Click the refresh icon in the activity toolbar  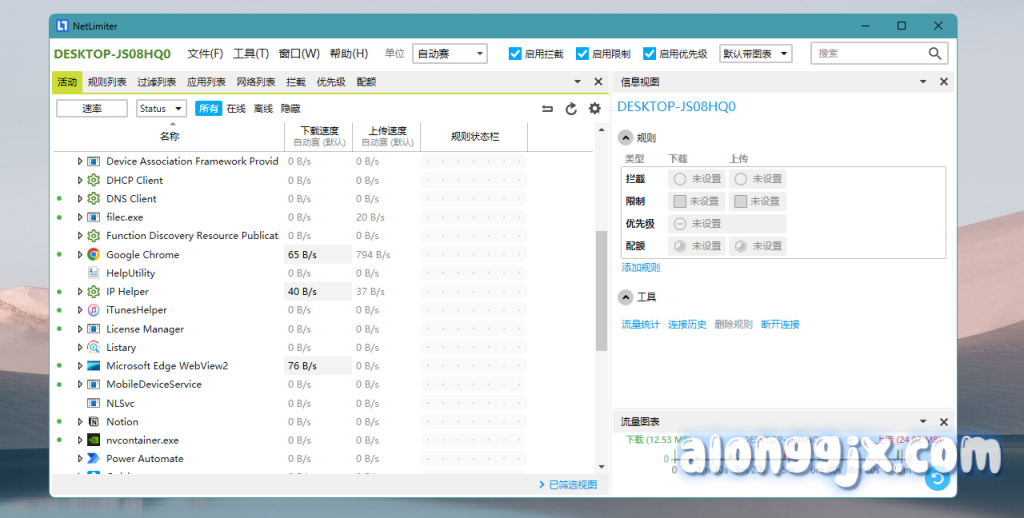(x=571, y=109)
